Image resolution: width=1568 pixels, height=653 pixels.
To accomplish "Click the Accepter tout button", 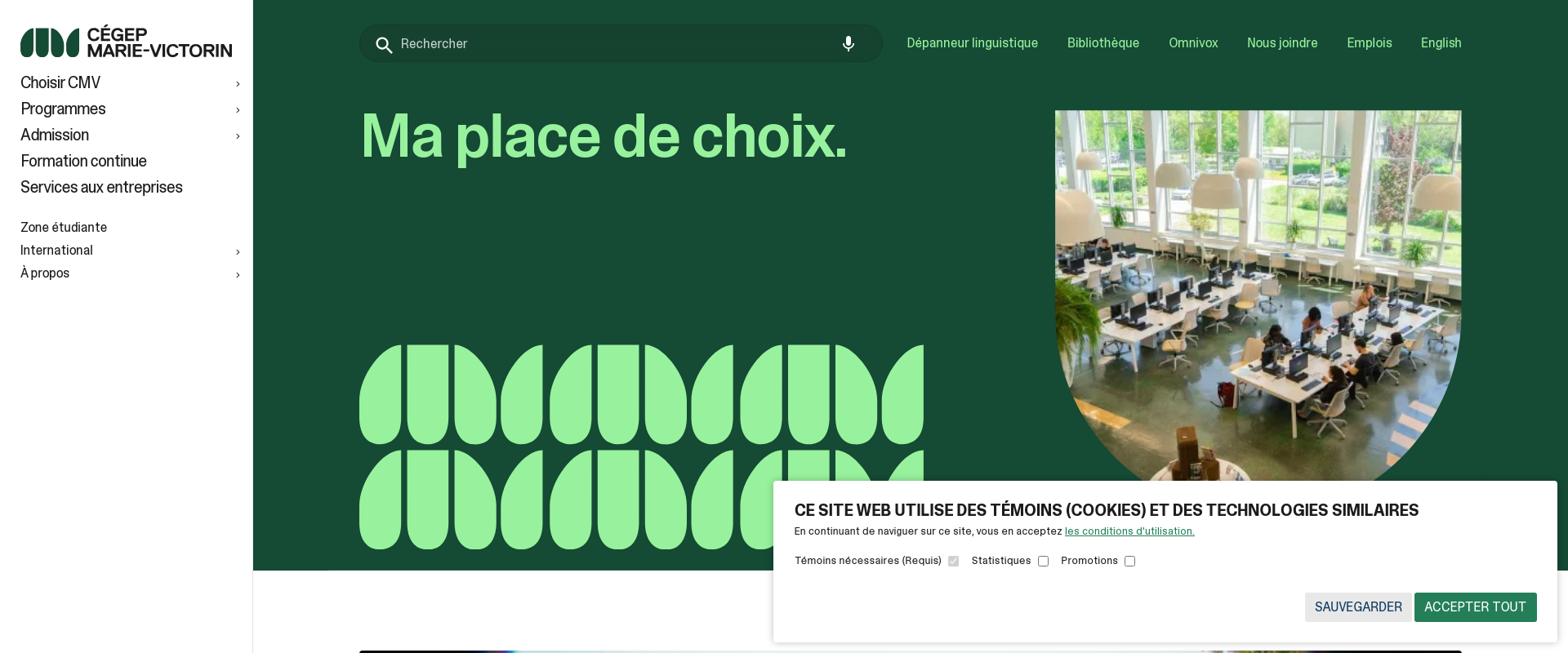I will pyautogui.click(x=1475, y=607).
